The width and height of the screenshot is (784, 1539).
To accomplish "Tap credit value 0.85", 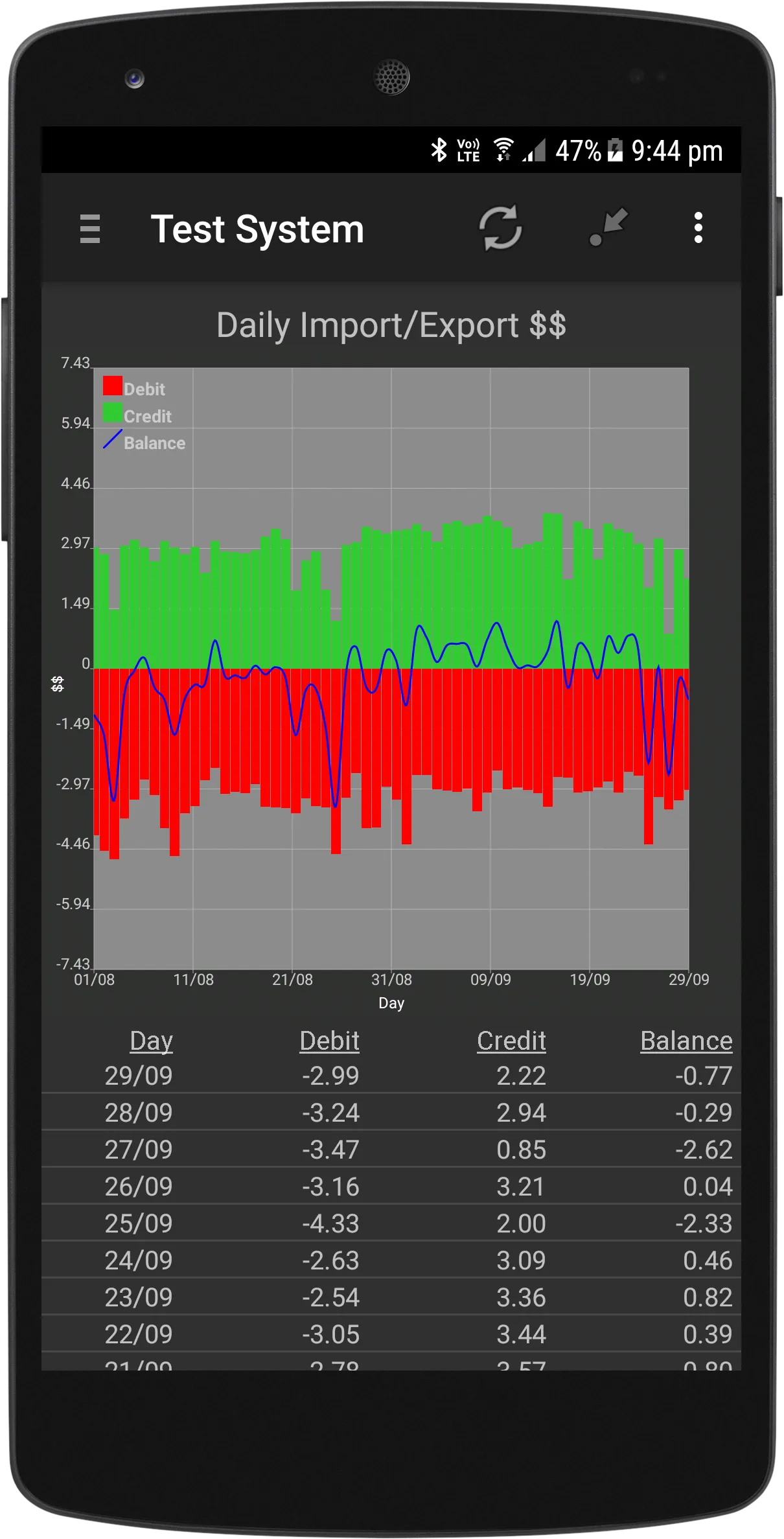I will [x=522, y=1150].
